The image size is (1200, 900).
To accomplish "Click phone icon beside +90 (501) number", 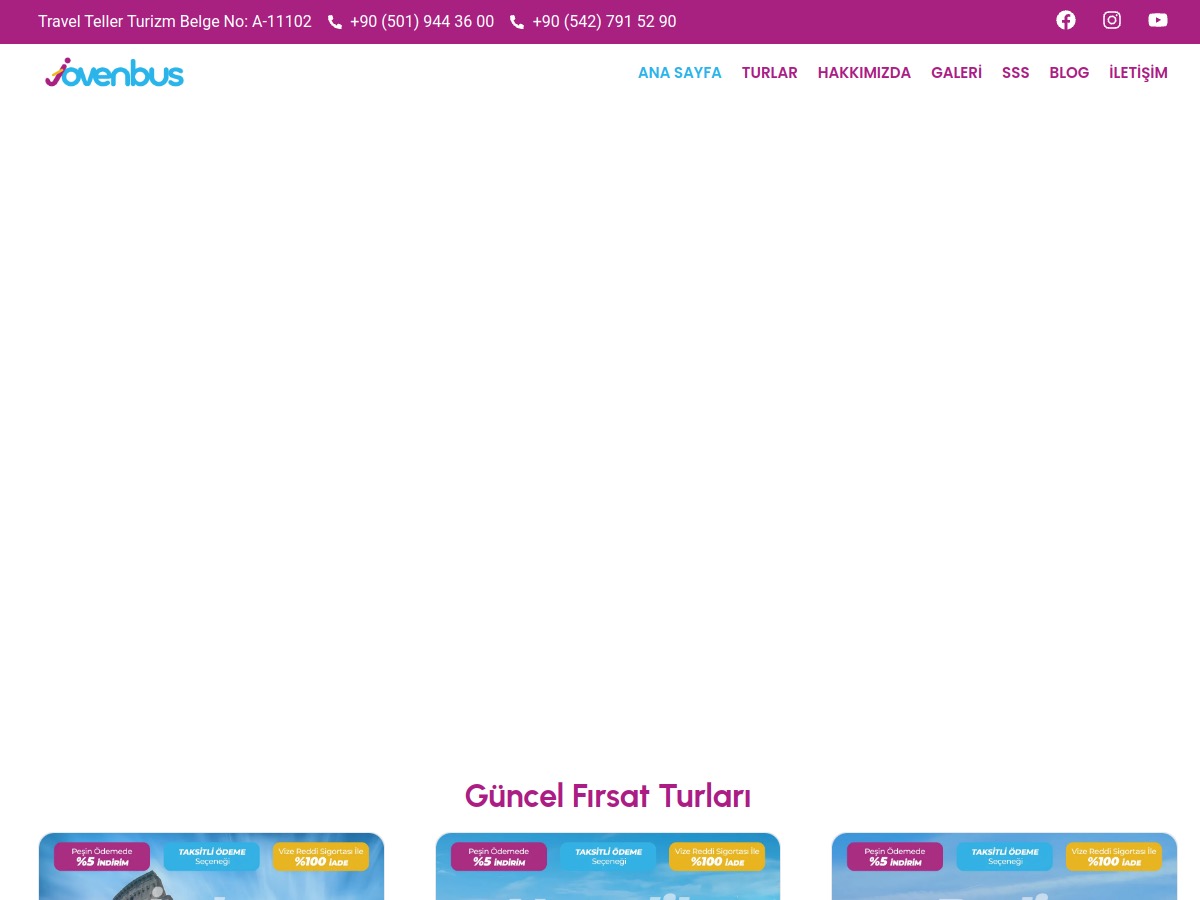I will (x=335, y=22).
